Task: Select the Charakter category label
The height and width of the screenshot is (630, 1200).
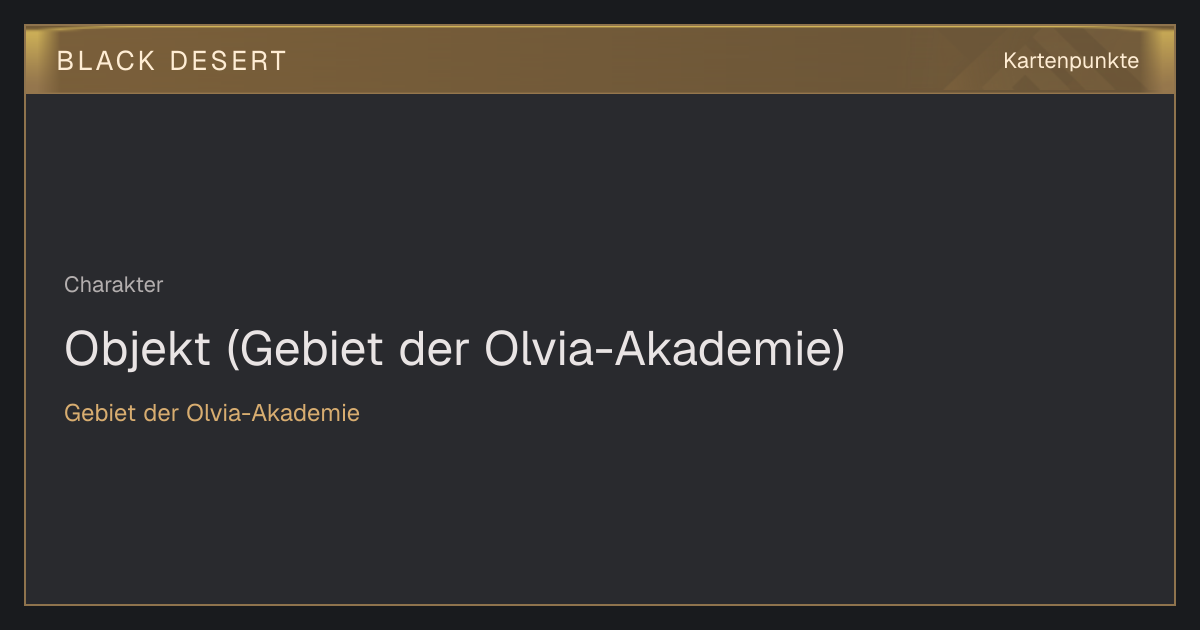Action: (114, 285)
